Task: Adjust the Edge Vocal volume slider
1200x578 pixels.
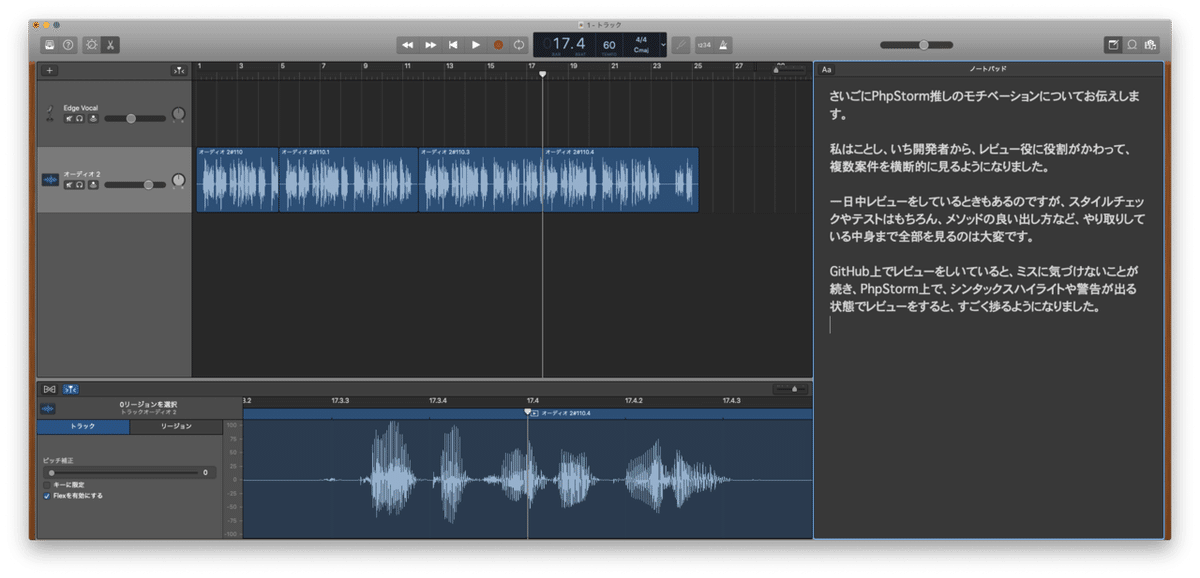Action: (133, 118)
